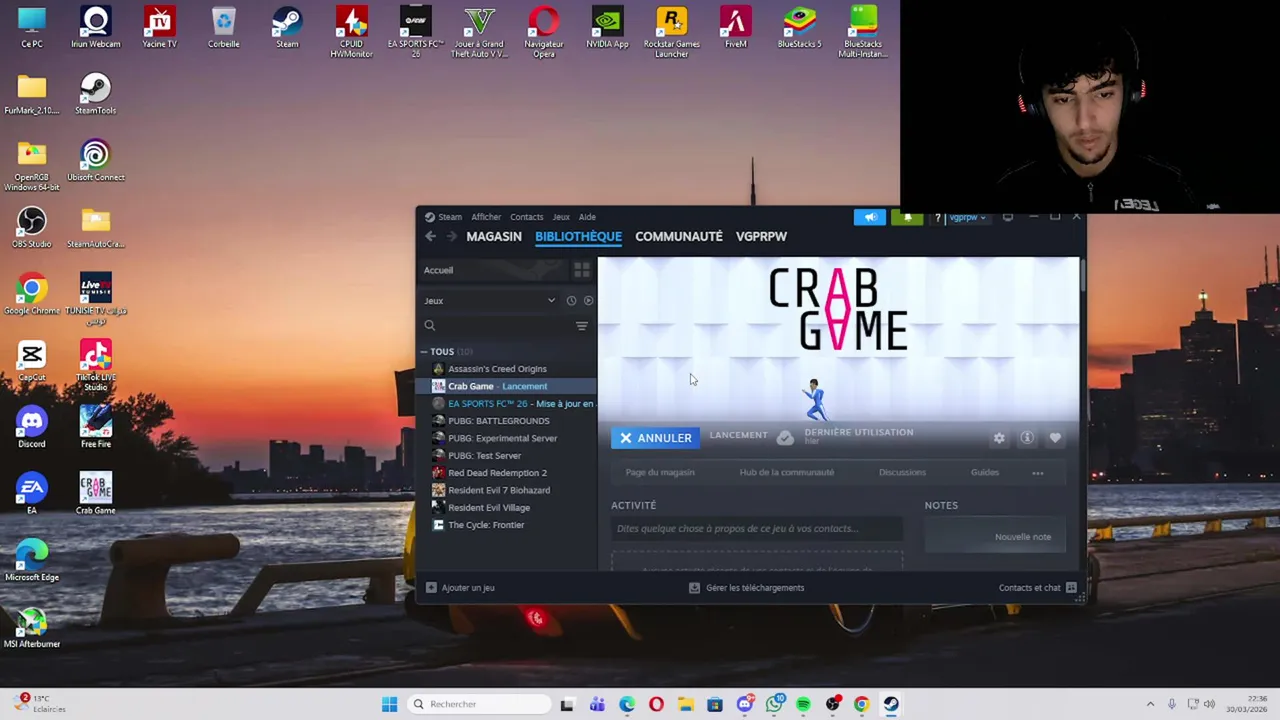Open the VGPRPW profile tab

coord(761,237)
